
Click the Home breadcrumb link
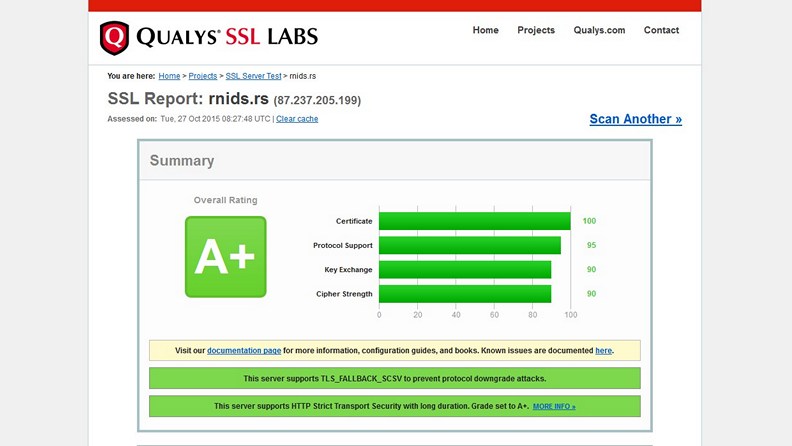pyautogui.click(x=169, y=76)
